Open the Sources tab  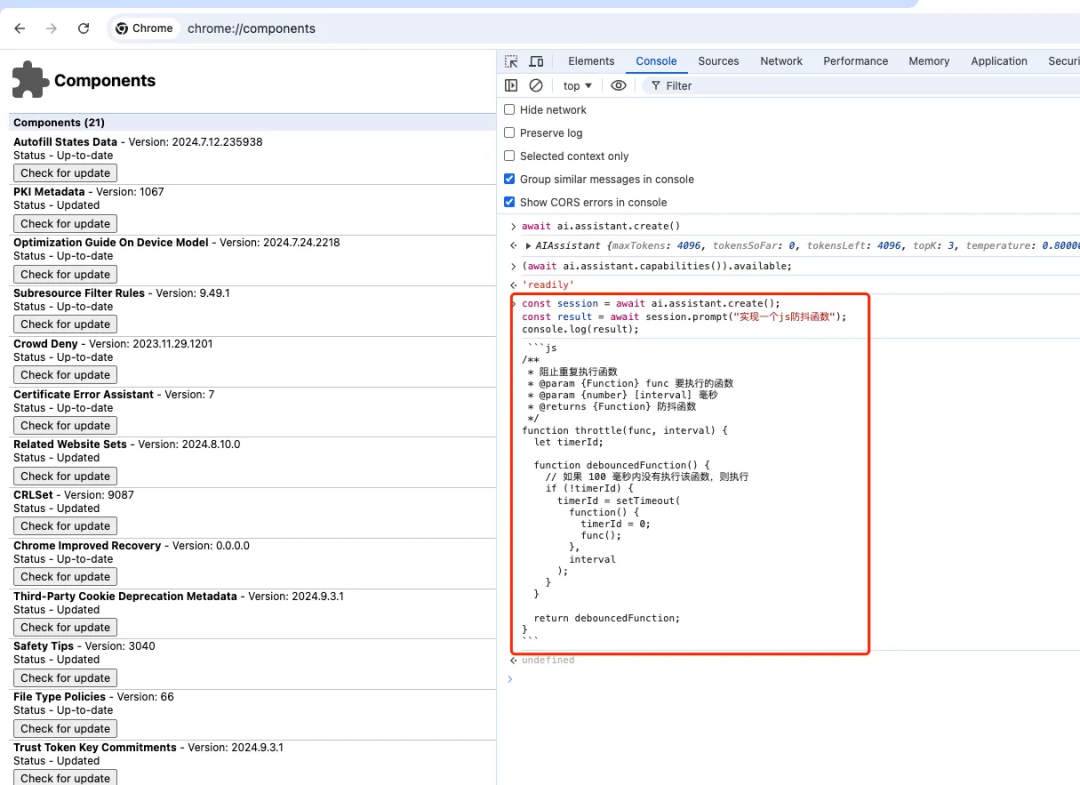718,61
